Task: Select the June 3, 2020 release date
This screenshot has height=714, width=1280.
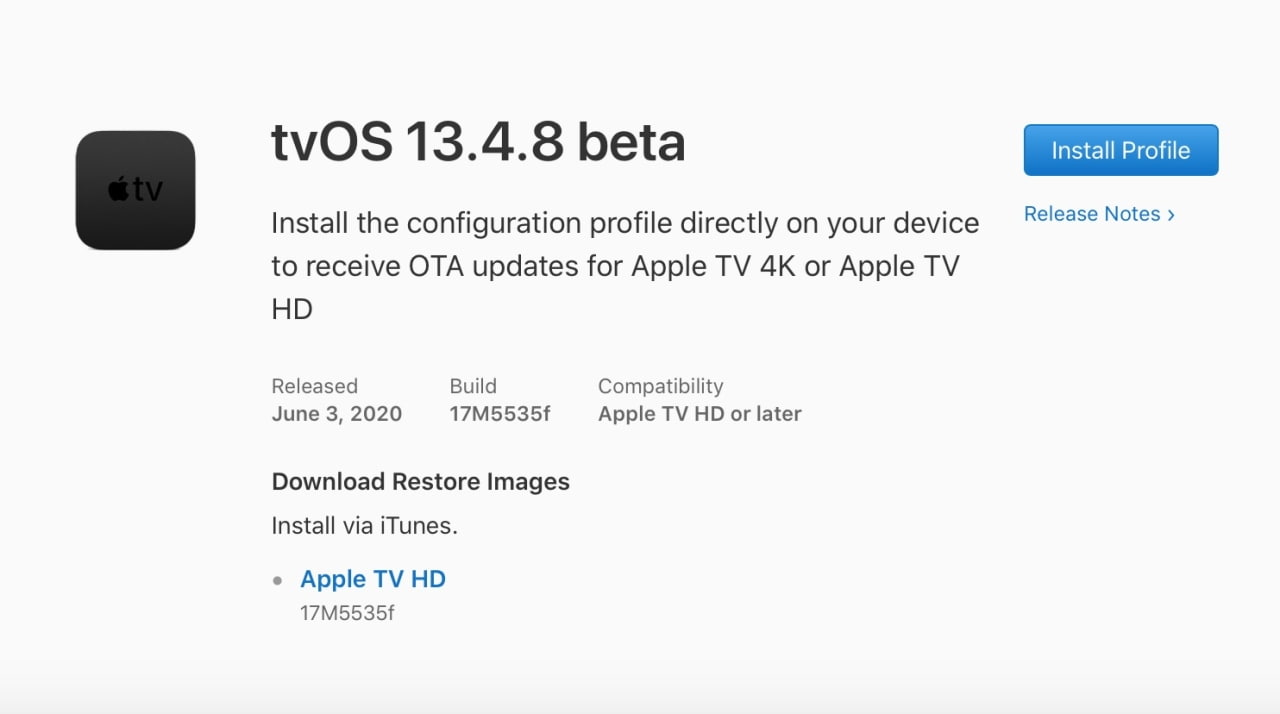Action: click(336, 414)
